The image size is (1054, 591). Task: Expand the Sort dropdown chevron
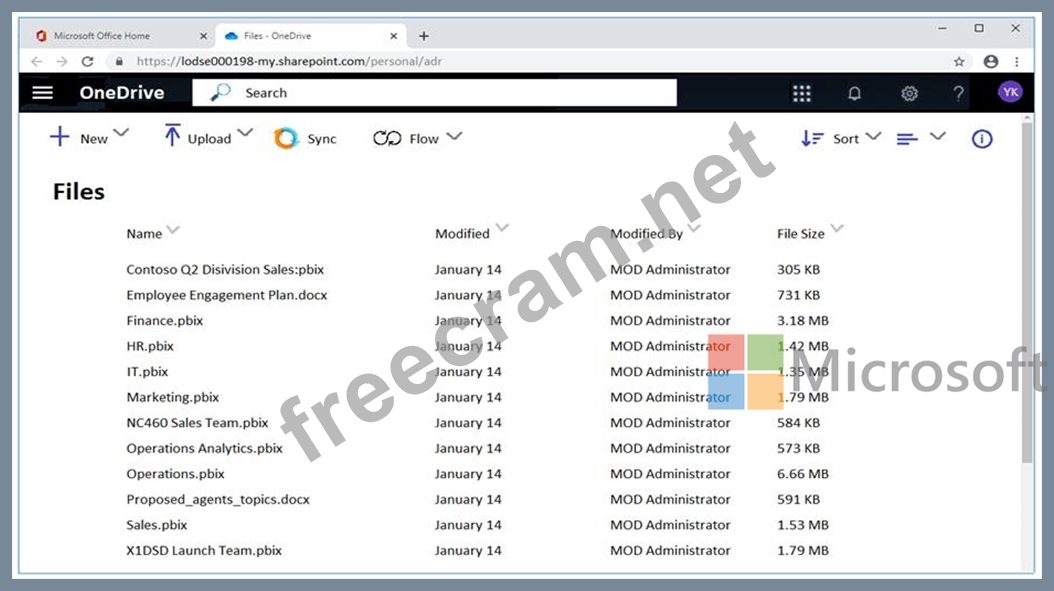click(873, 136)
